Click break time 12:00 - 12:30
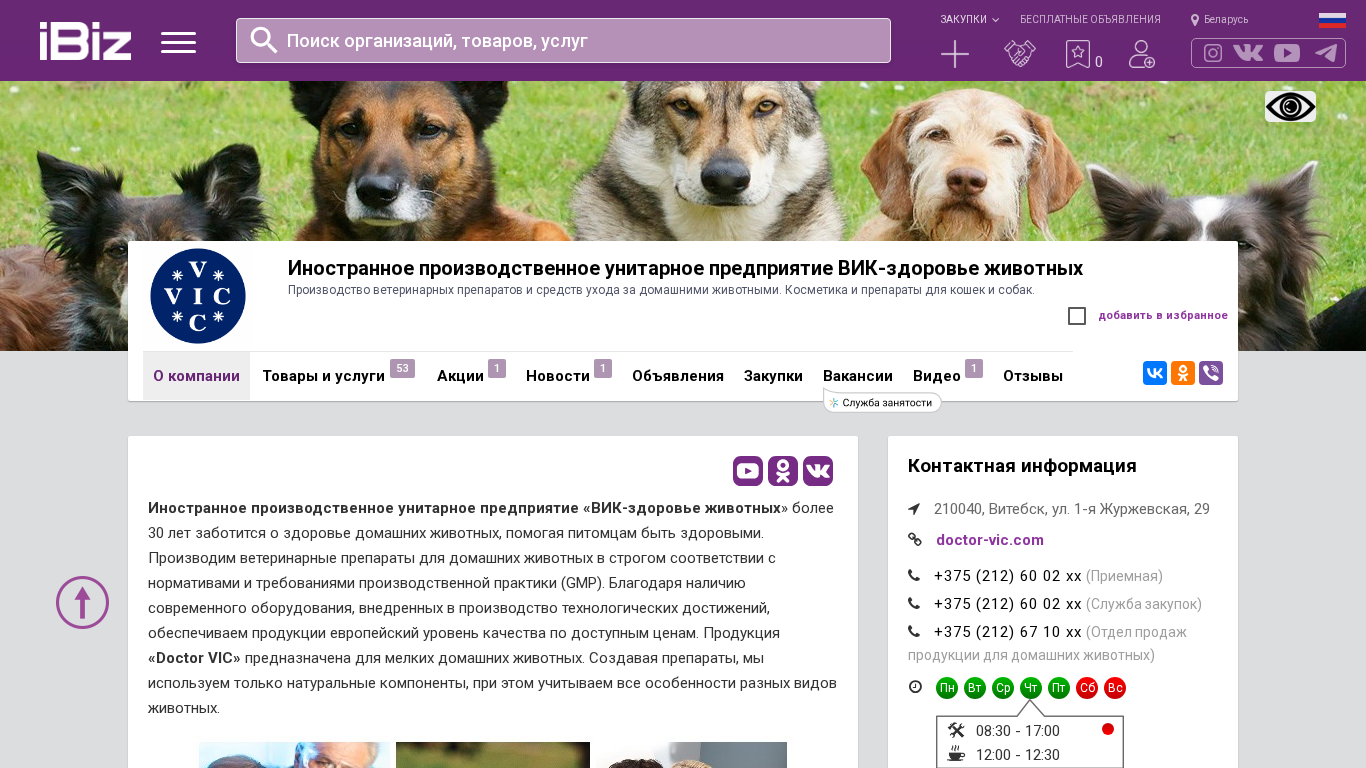Image resolution: width=1366 pixels, height=768 pixels. [x=1018, y=755]
